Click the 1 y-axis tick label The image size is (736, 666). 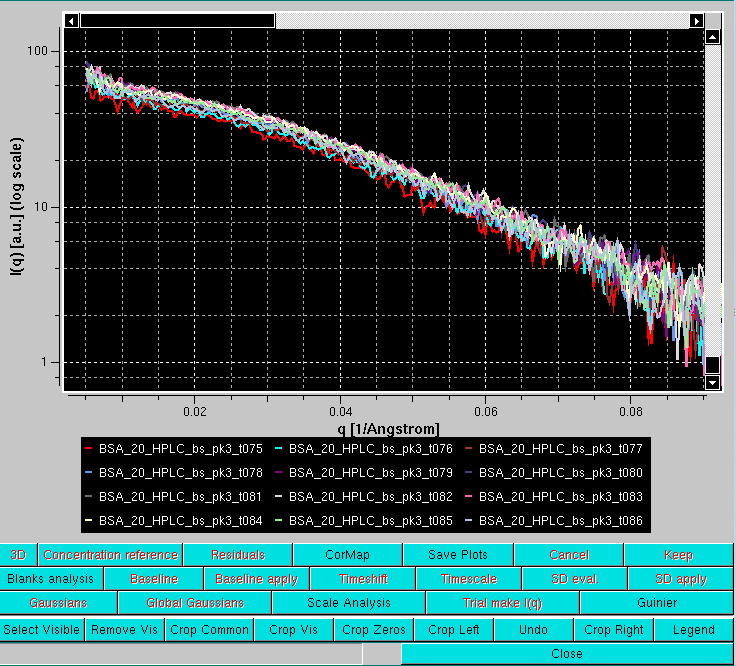click(x=45, y=362)
